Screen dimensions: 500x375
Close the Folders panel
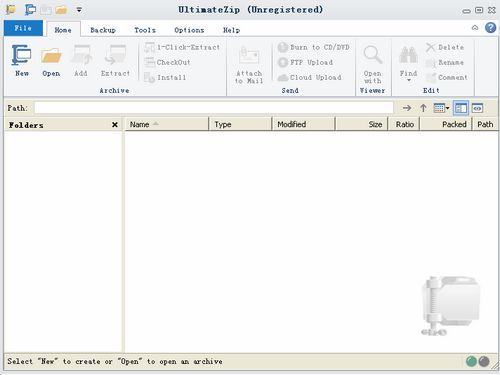coord(115,125)
